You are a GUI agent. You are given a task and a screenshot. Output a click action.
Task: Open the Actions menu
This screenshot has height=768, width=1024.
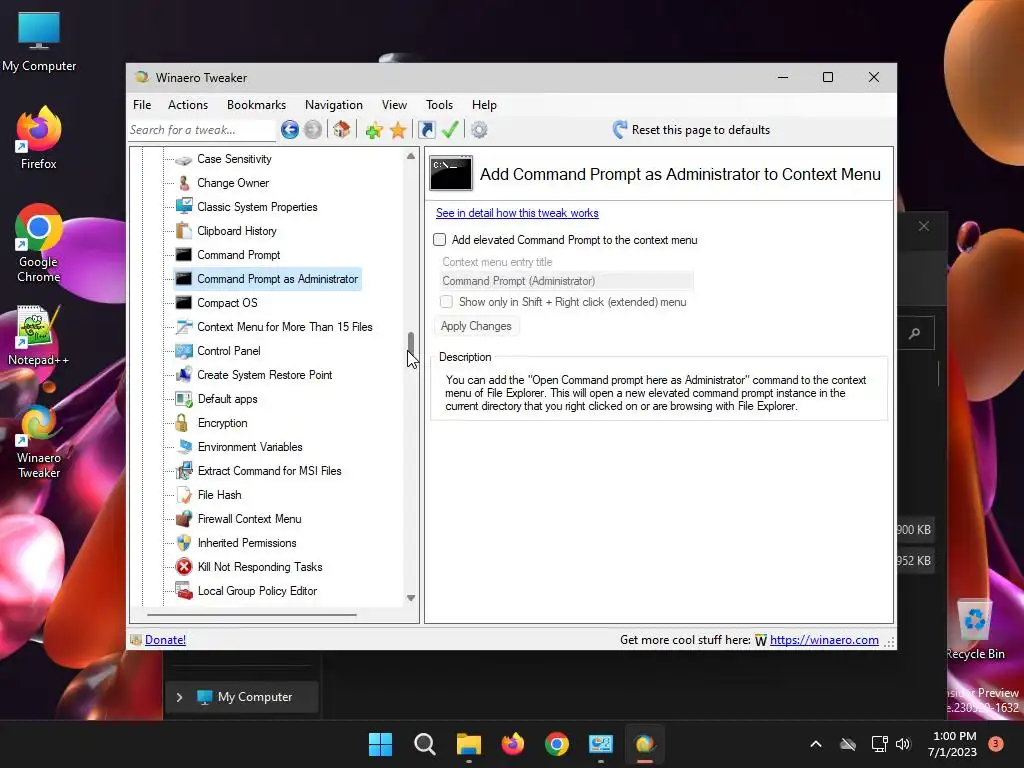click(187, 105)
